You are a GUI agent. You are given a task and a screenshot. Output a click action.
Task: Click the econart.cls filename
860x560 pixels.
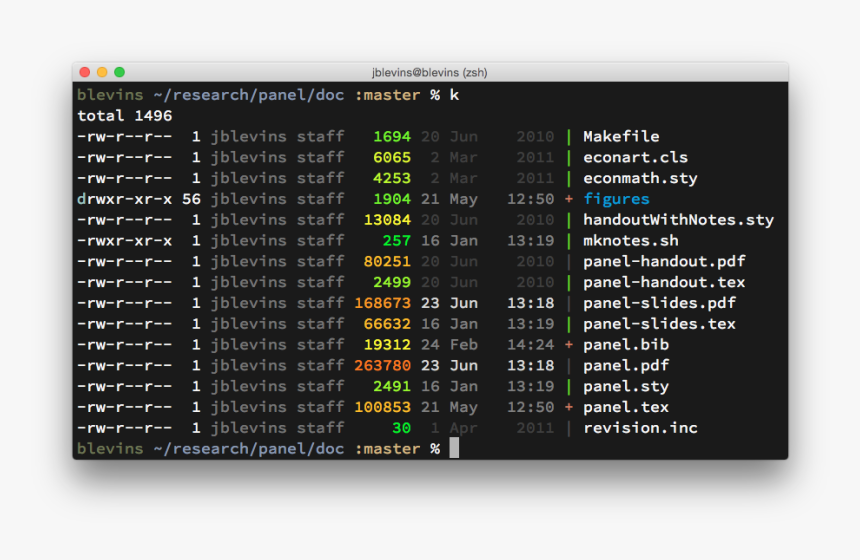tap(635, 157)
